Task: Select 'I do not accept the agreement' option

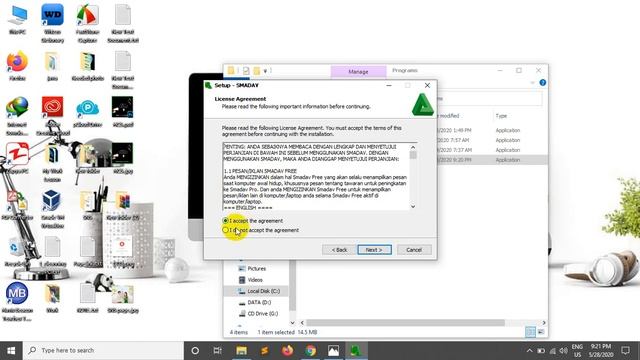Action: (x=225, y=230)
